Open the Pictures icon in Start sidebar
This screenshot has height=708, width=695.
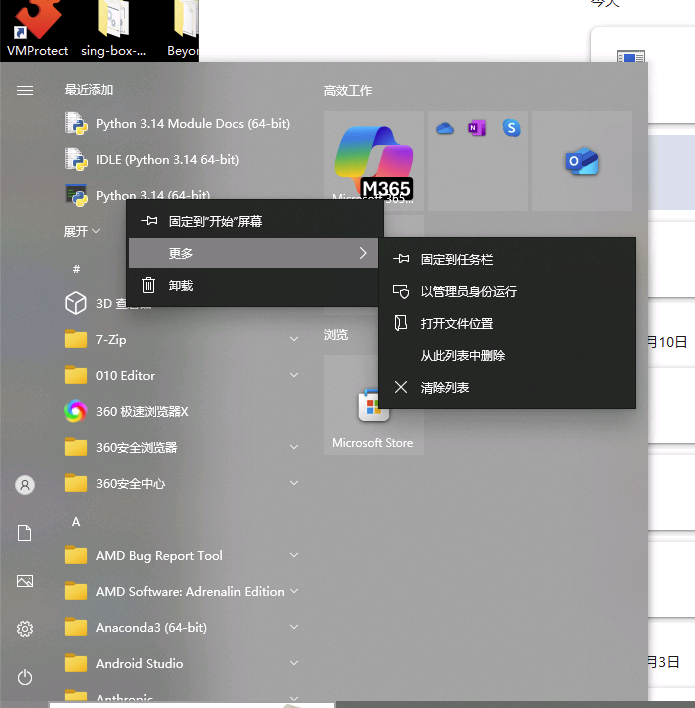tap(25, 581)
